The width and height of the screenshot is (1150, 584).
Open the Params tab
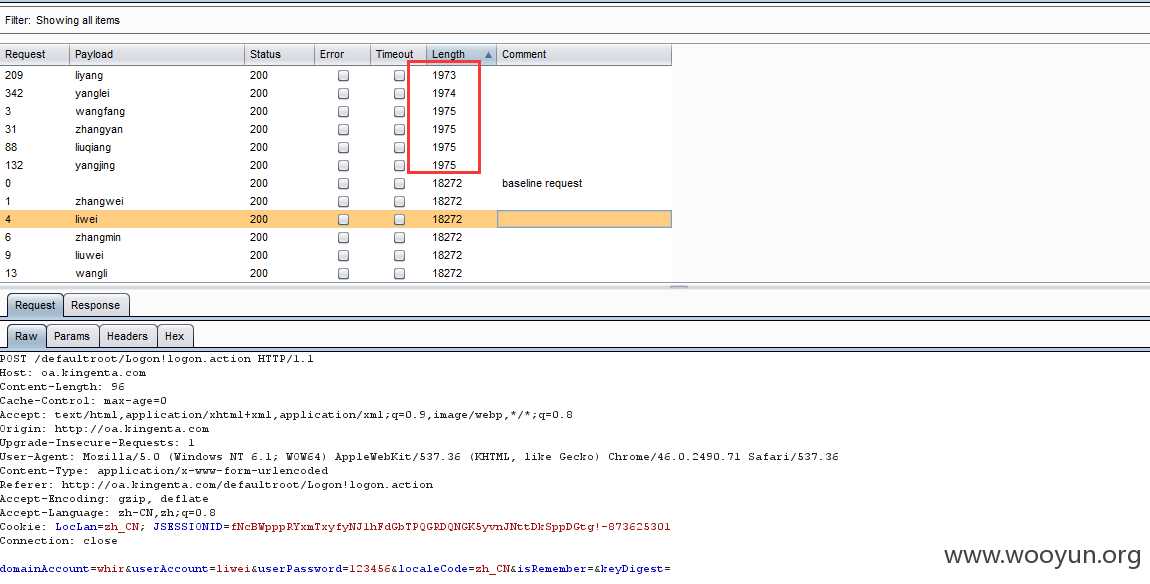(x=72, y=336)
